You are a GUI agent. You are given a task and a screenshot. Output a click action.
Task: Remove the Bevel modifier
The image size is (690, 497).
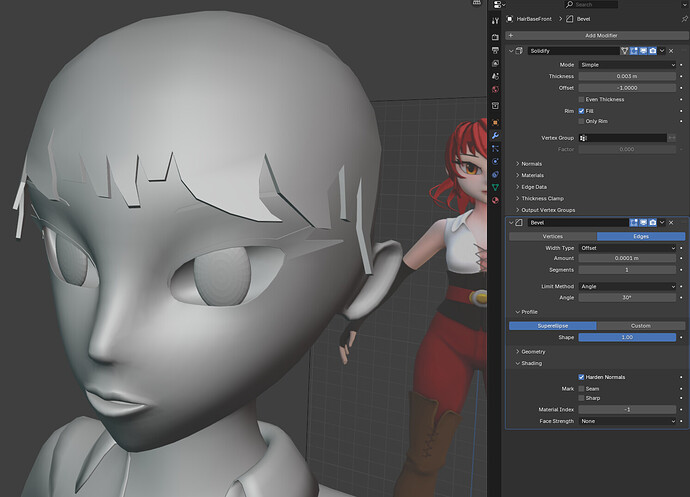coord(672,223)
